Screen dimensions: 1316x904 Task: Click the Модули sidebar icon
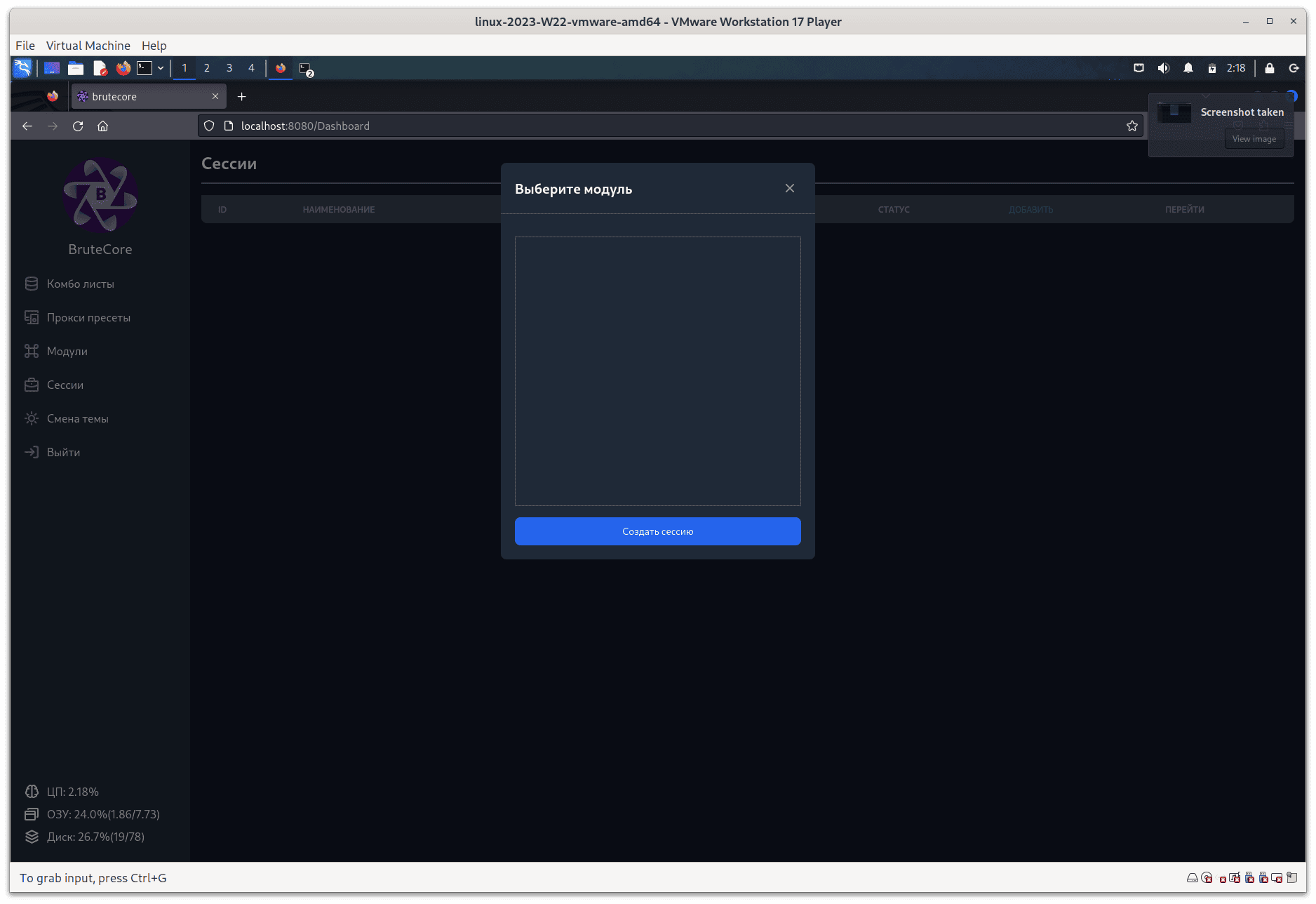32,351
